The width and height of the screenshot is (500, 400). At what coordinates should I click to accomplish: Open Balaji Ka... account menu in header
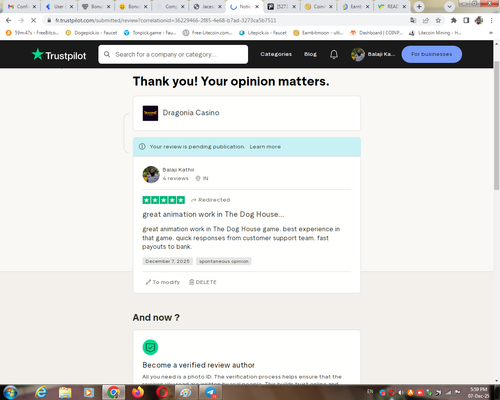pos(373,54)
